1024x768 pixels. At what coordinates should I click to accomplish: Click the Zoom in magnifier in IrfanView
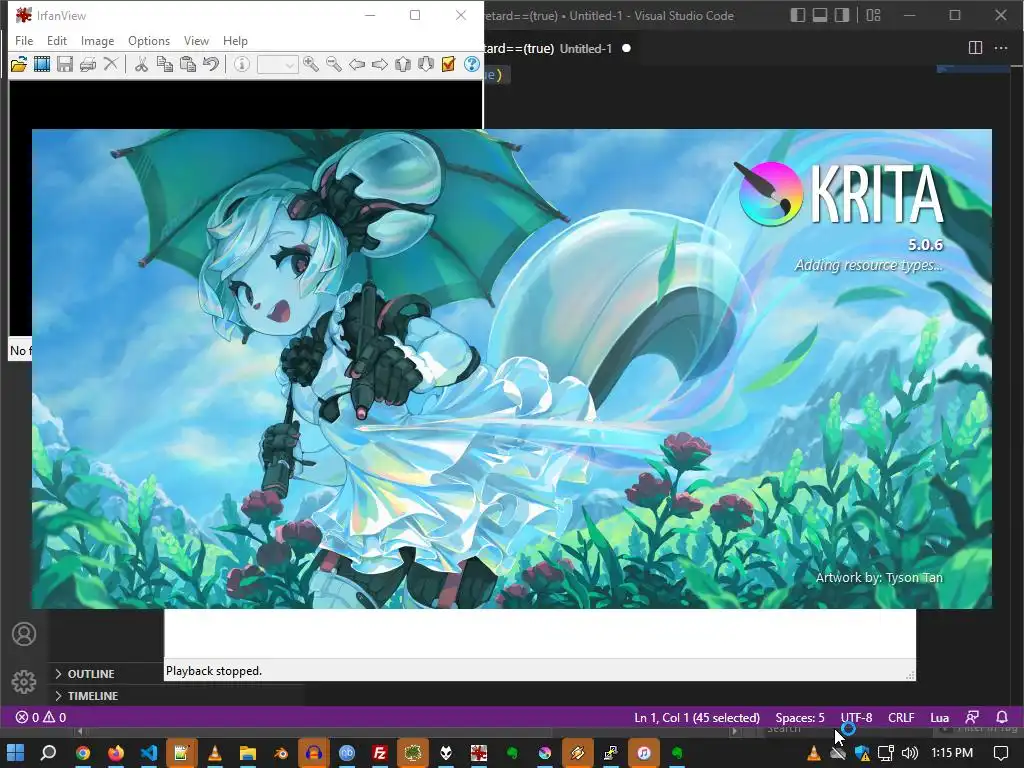click(311, 64)
